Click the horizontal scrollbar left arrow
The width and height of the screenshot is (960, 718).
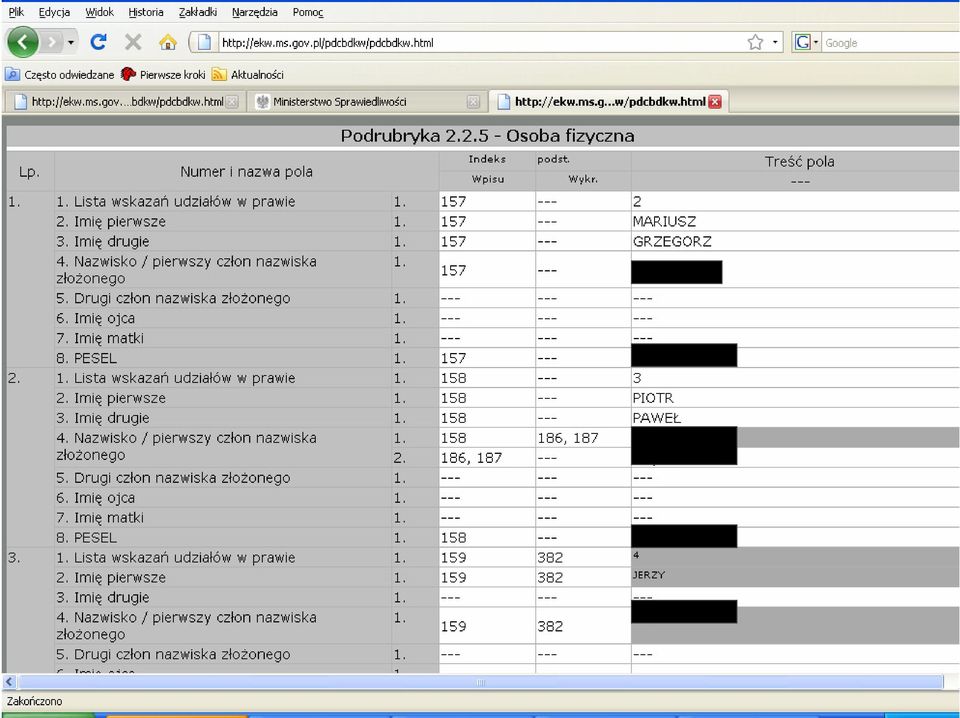coord(9,681)
